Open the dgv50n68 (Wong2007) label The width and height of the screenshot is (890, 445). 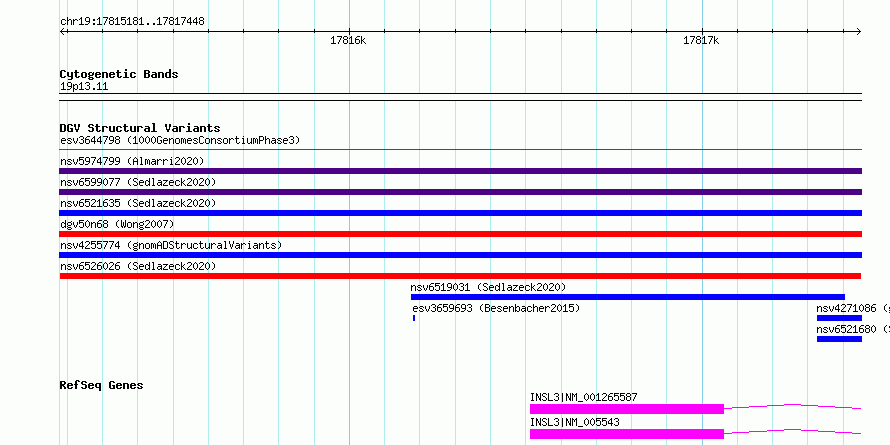117,224
